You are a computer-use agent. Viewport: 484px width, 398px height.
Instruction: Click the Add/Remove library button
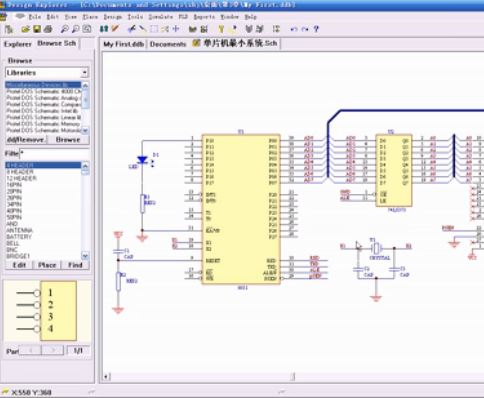(26, 140)
